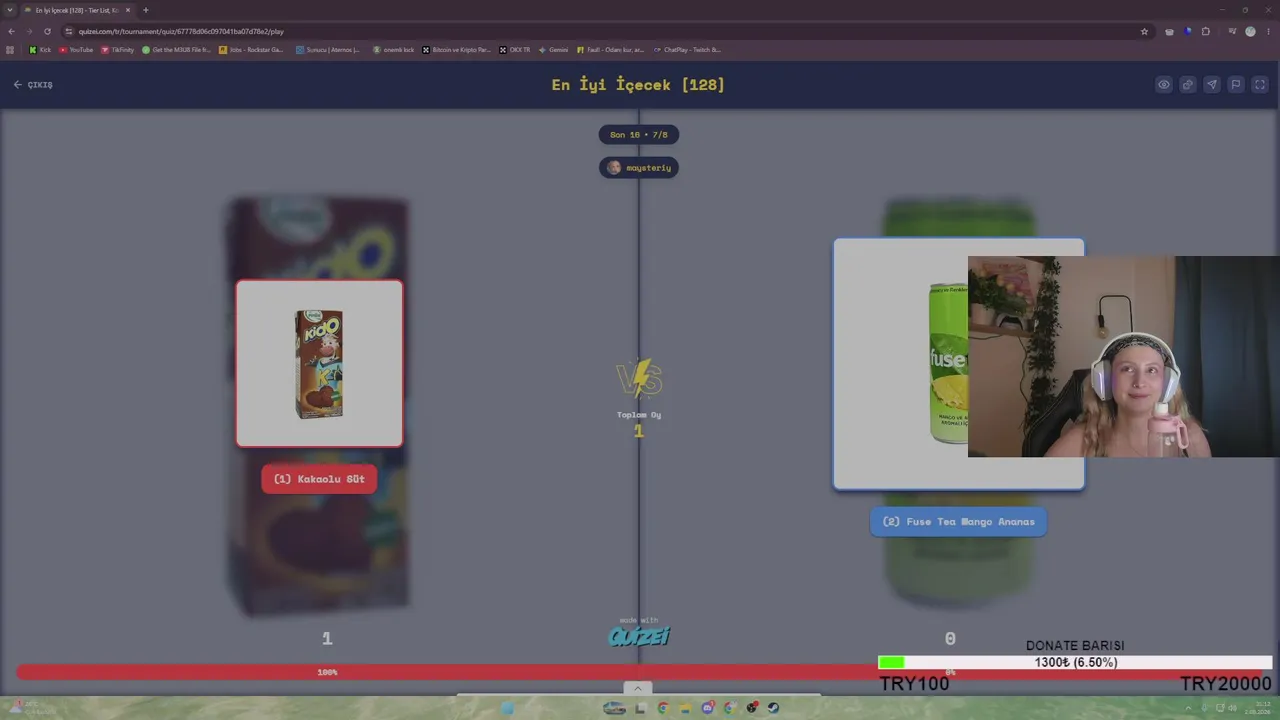Open the media controls icon in Chrome toolbar
Image resolution: width=1280 pixels, height=720 pixels.
(x=1232, y=31)
